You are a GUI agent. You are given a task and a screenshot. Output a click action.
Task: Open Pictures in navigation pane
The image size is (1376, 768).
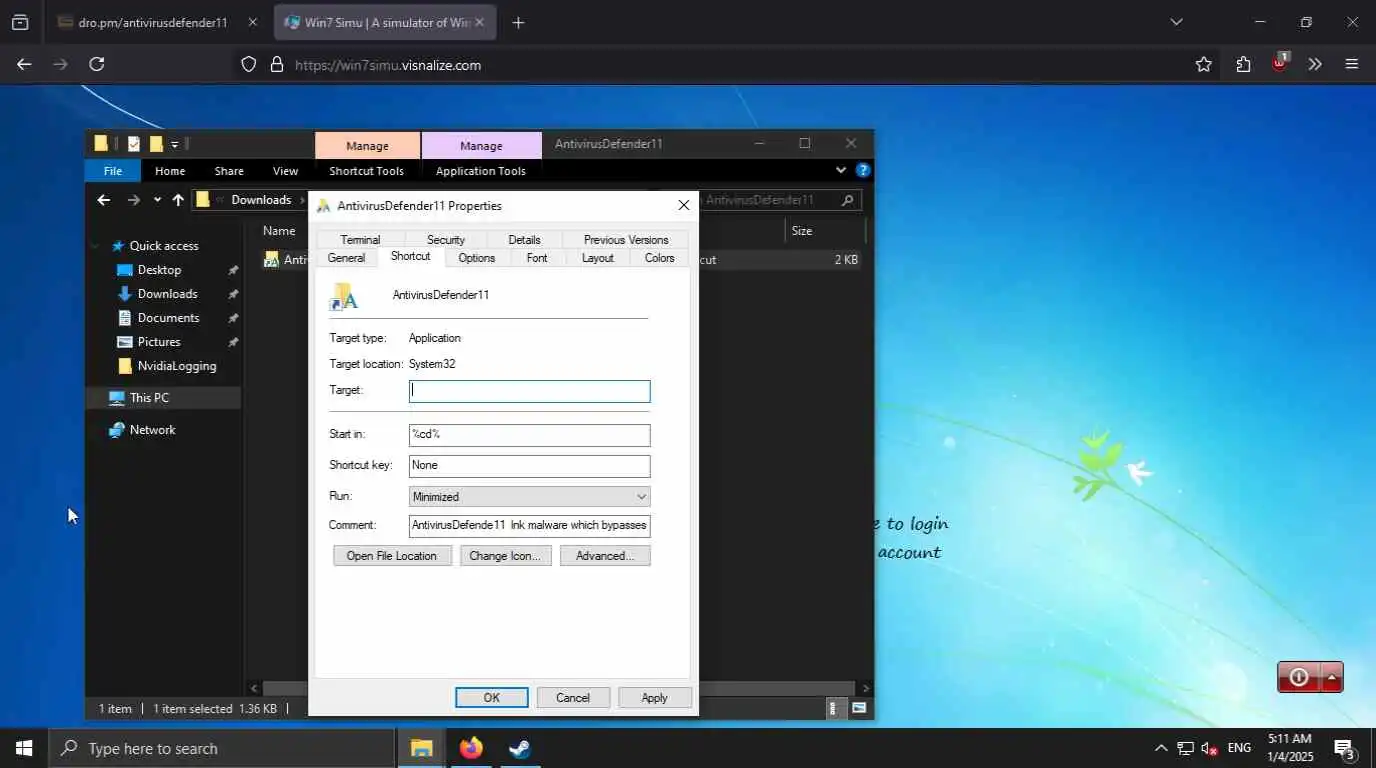point(159,342)
